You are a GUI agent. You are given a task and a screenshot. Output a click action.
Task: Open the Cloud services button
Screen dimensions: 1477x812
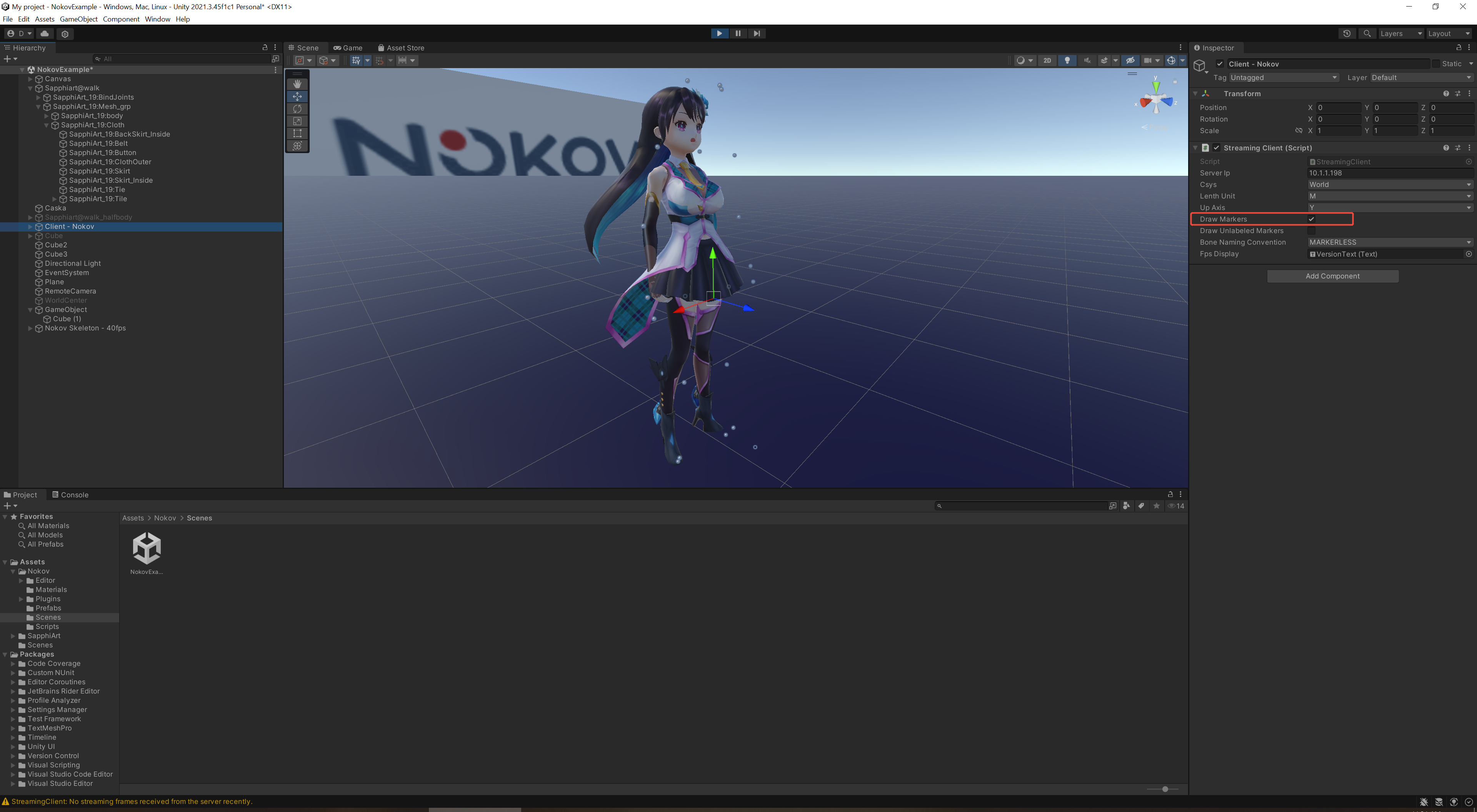coord(45,33)
